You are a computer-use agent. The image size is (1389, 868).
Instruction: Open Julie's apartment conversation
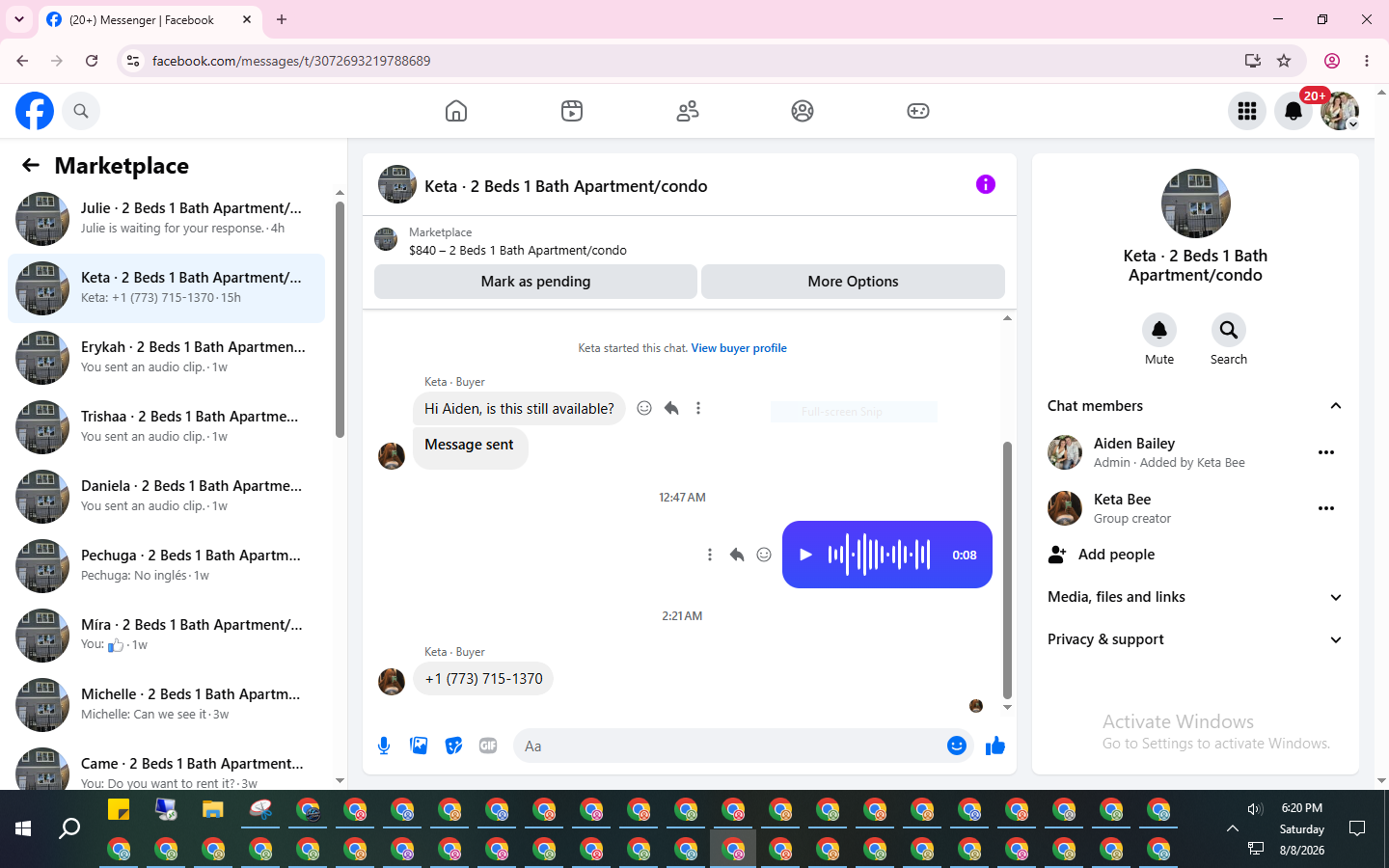[x=166, y=219]
